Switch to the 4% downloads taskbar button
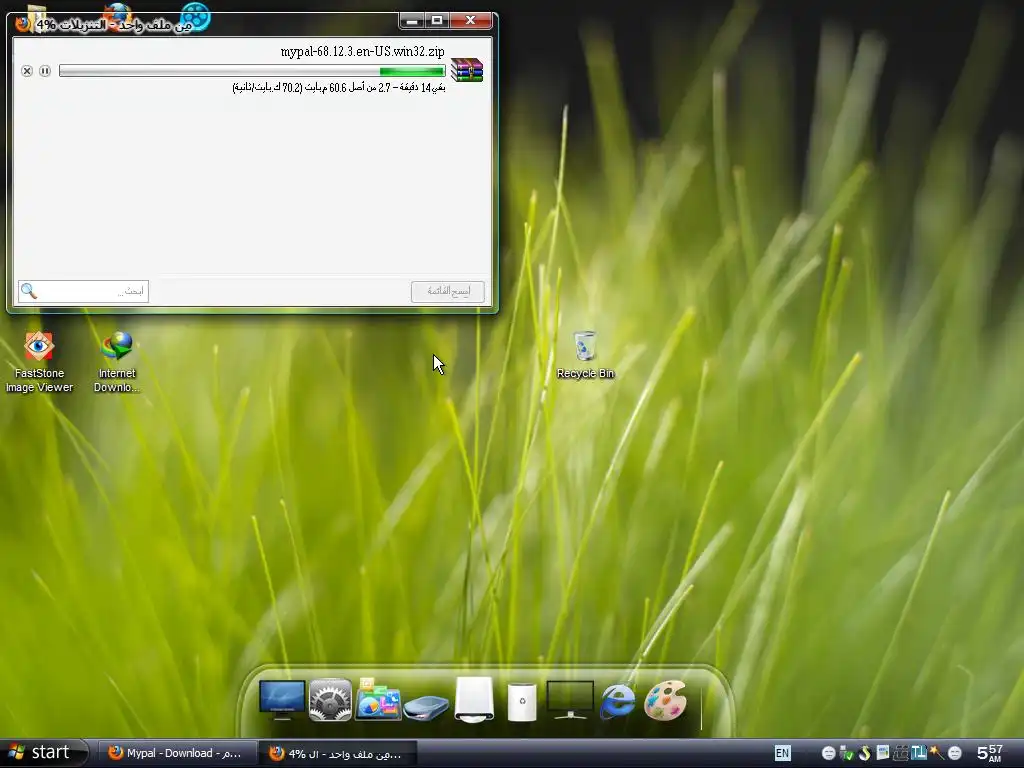Viewport: 1024px width, 768px height. [x=338, y=753]
